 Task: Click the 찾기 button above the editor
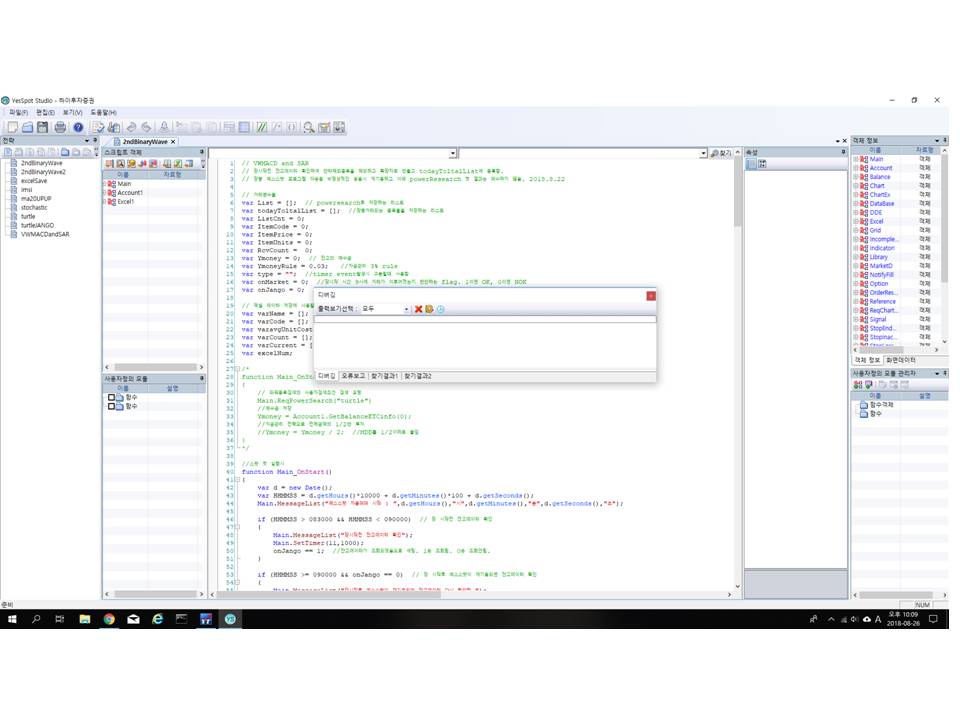coord(721,153)
